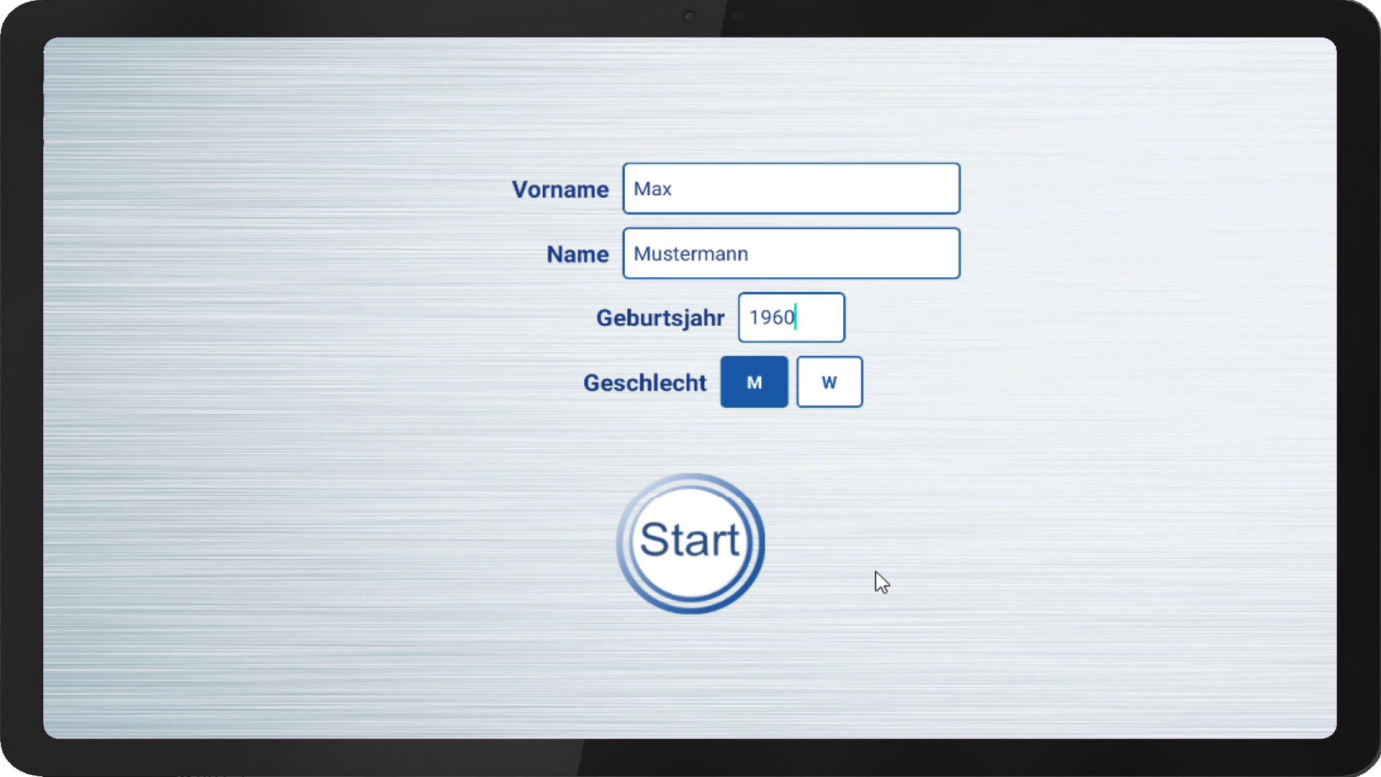Image resolution: width=1381 pixels, height=777 pixels.
Task: Select the W gender option
Action: (829, 382)
